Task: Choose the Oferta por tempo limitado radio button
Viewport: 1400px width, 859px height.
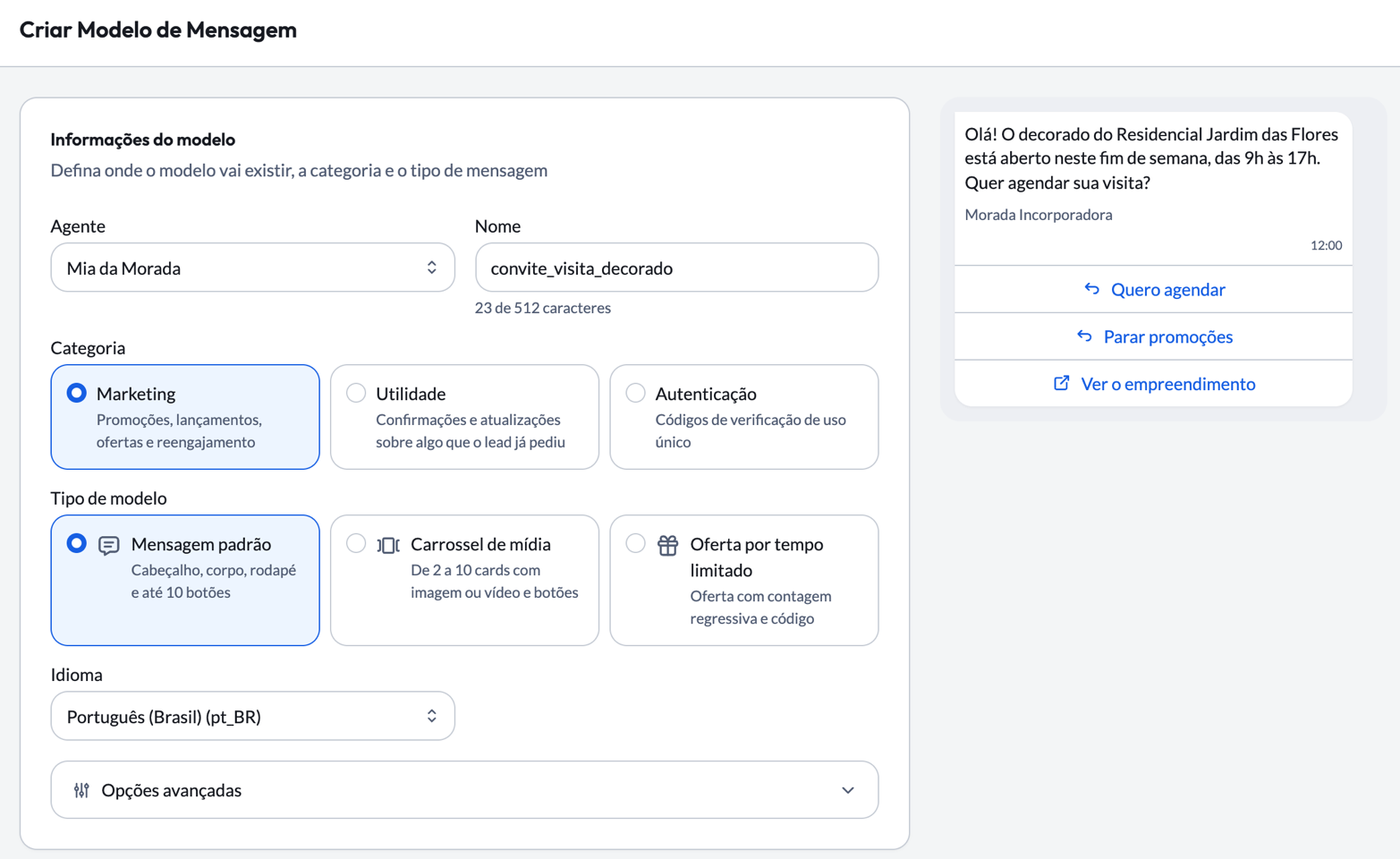Action: point(635,544)
